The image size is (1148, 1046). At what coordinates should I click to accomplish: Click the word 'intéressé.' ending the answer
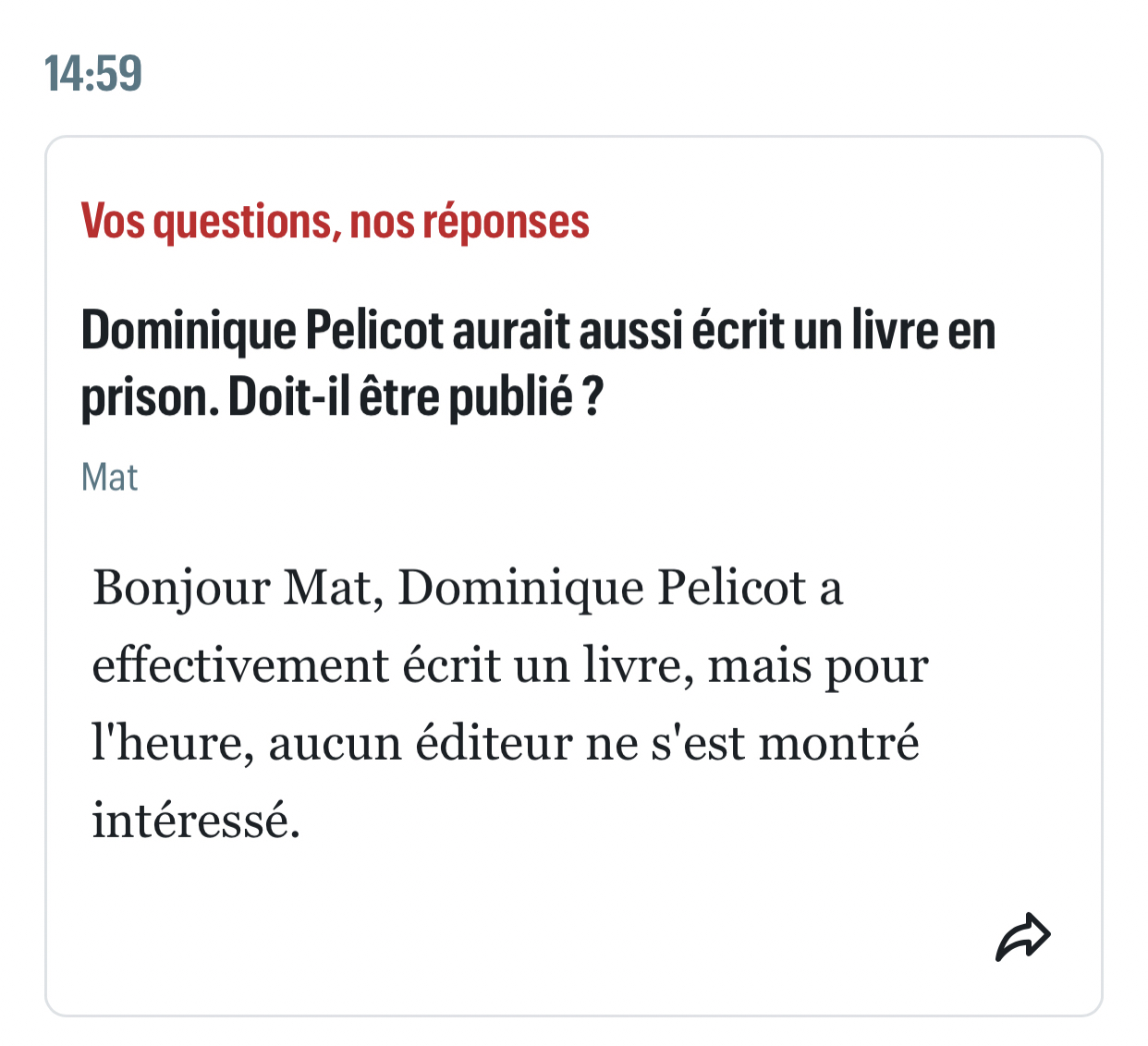196,820
